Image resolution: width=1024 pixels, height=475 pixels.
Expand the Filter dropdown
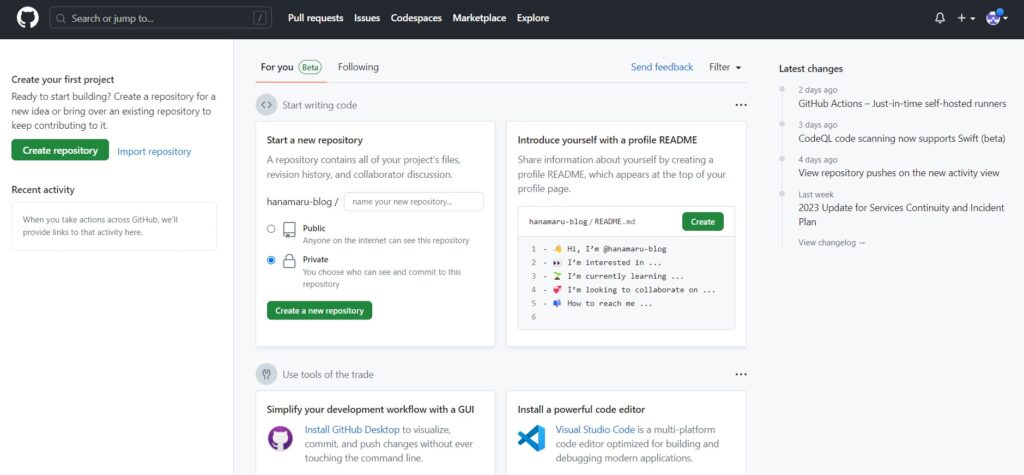pyautogui.click(x=725, y=67)
